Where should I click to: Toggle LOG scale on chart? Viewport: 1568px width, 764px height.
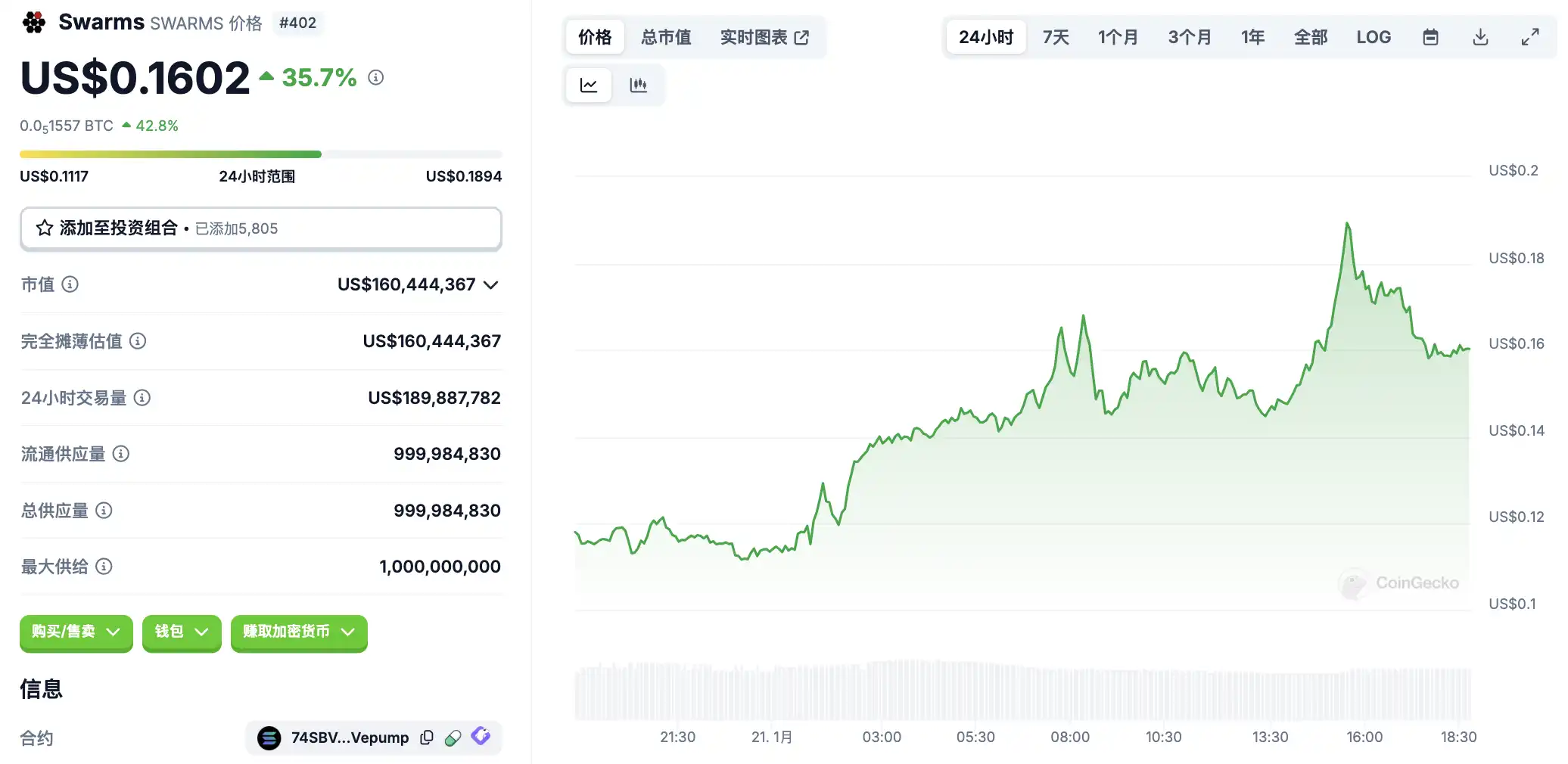(x=1374, y=37)
